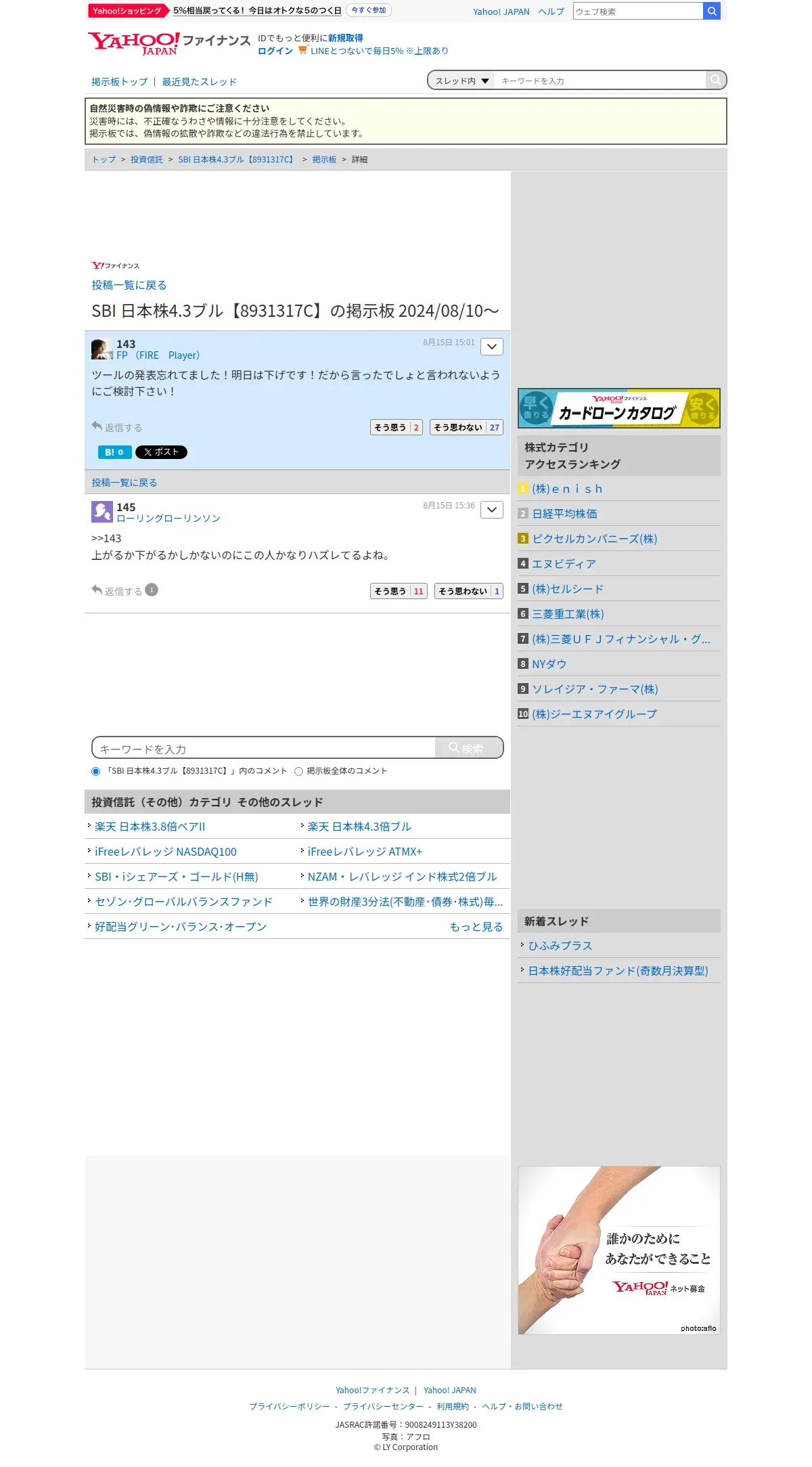Click トップ in the breadcrumb

click(104, 159)
